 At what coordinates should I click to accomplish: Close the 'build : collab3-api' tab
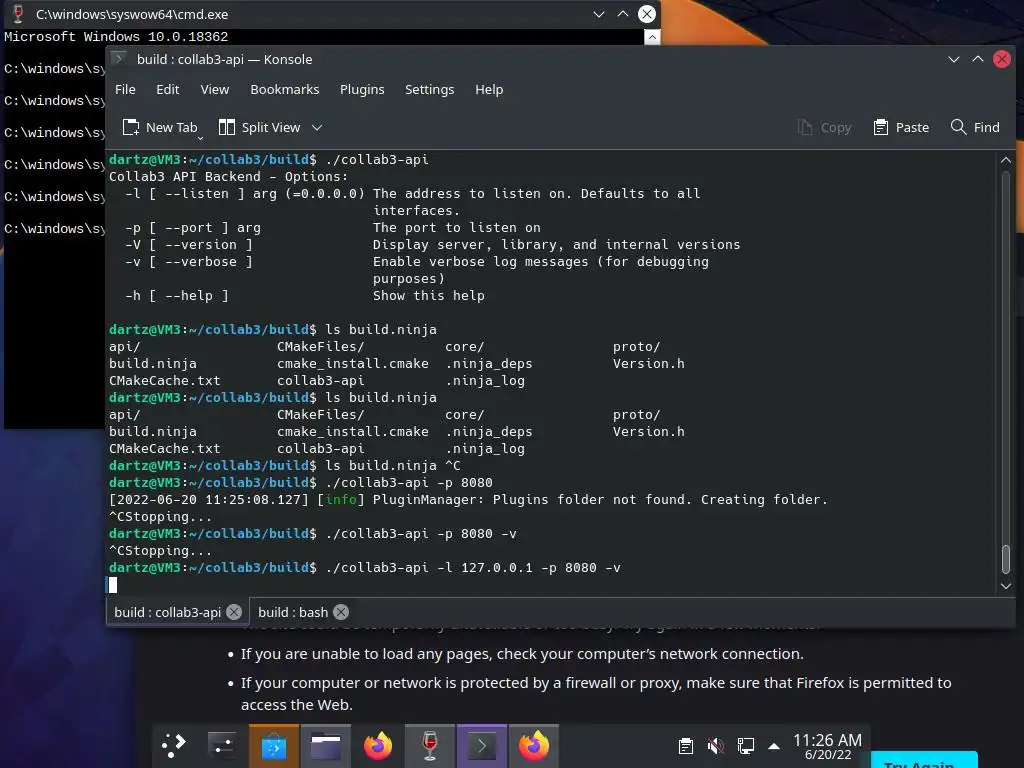point(234,612)
